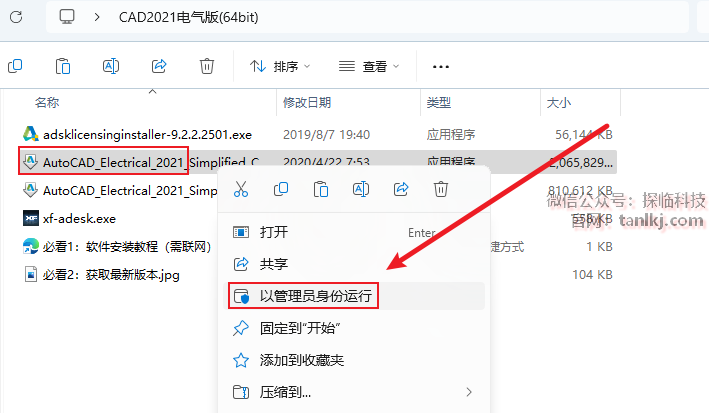Click the refresh icon beside the address bar

tap(16, 17)
